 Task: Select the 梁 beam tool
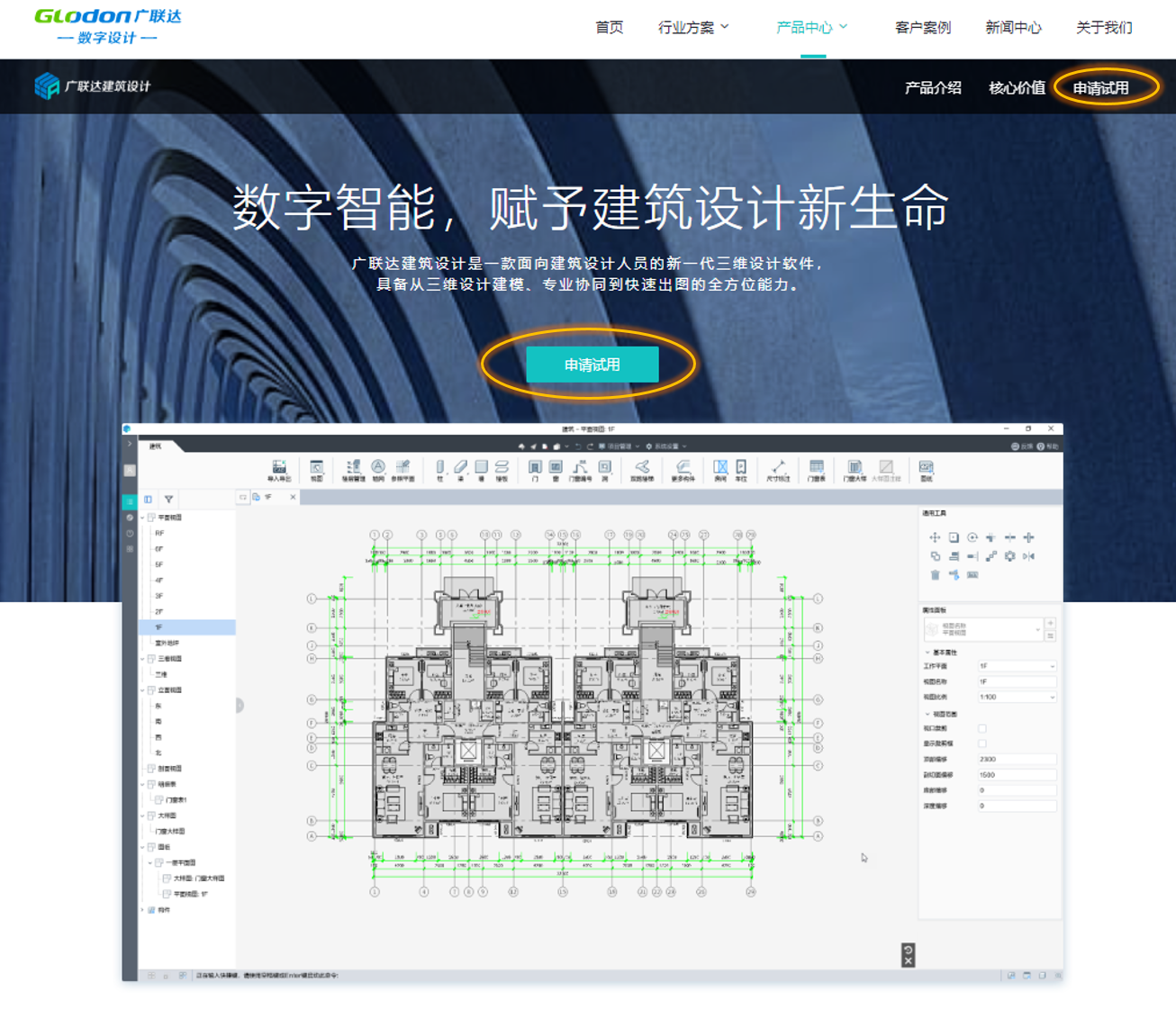tap(460, 470)
